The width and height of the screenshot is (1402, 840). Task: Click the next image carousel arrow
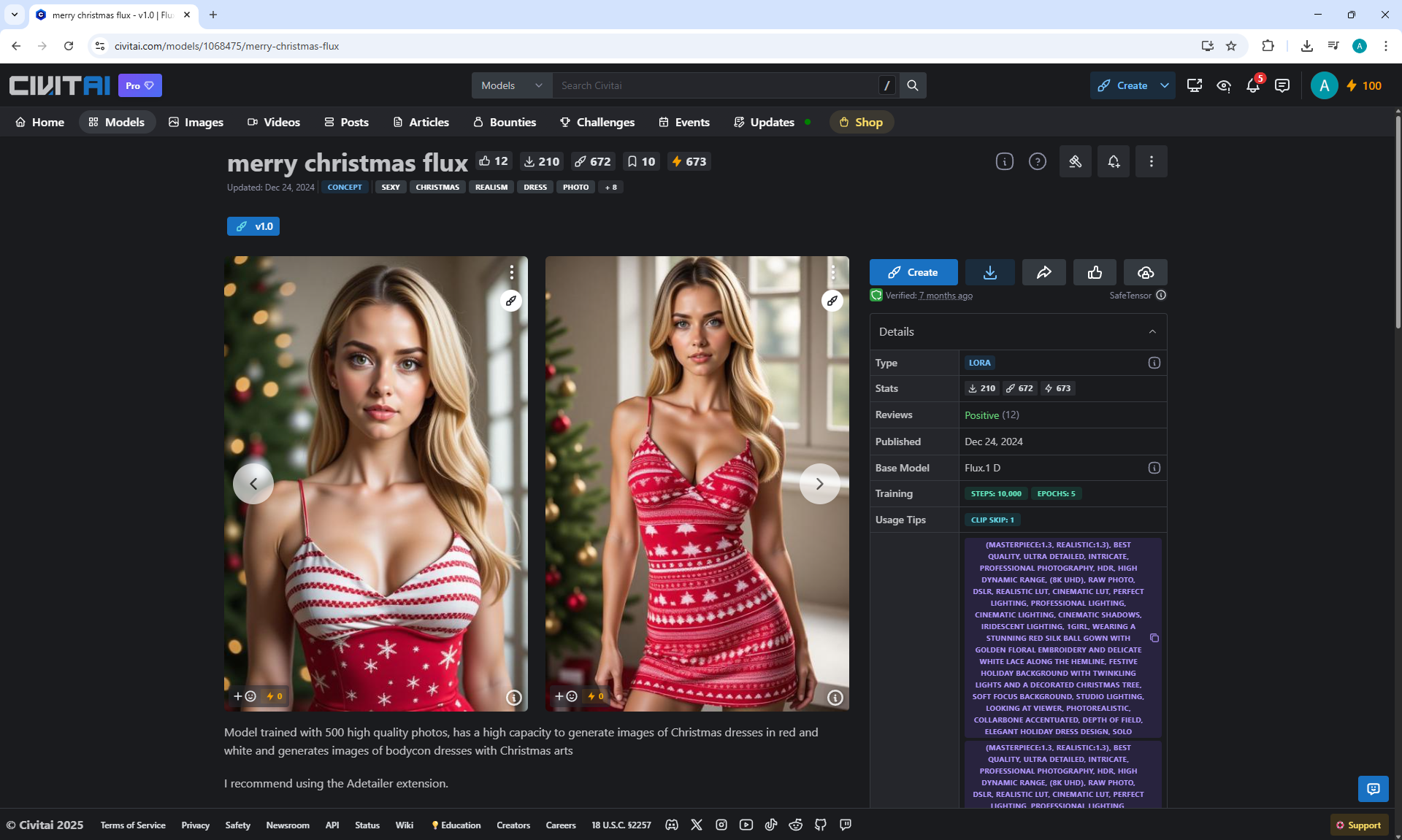point(819,483)
